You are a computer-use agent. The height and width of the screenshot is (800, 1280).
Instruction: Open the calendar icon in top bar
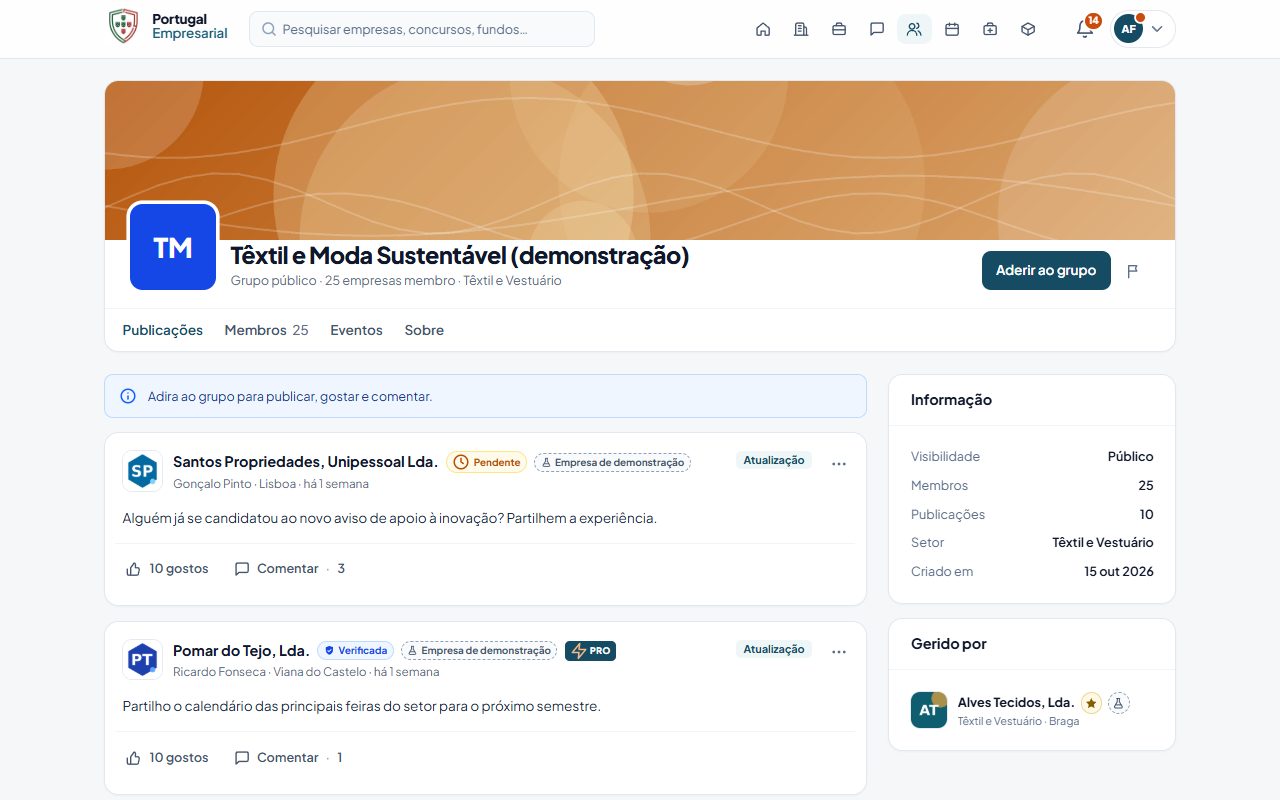coord(952,29)
